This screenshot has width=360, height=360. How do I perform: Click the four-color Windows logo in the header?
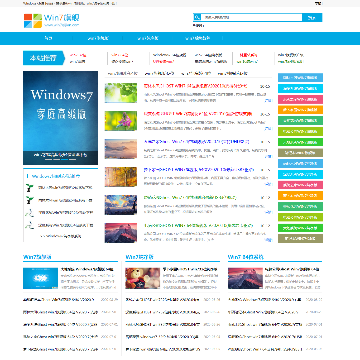(33, 21)
